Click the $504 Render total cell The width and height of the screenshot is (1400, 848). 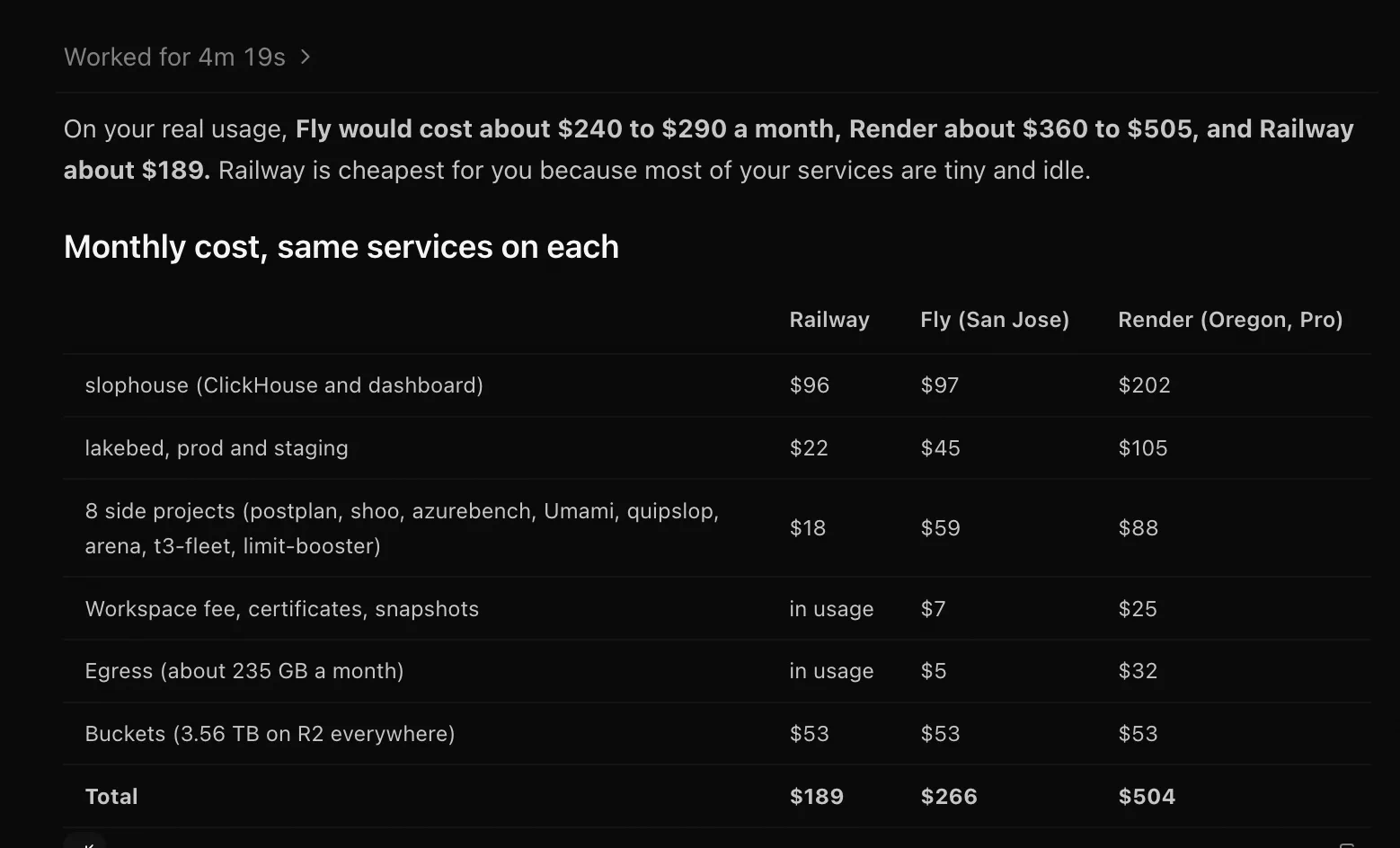click(x=1147, y=797)
